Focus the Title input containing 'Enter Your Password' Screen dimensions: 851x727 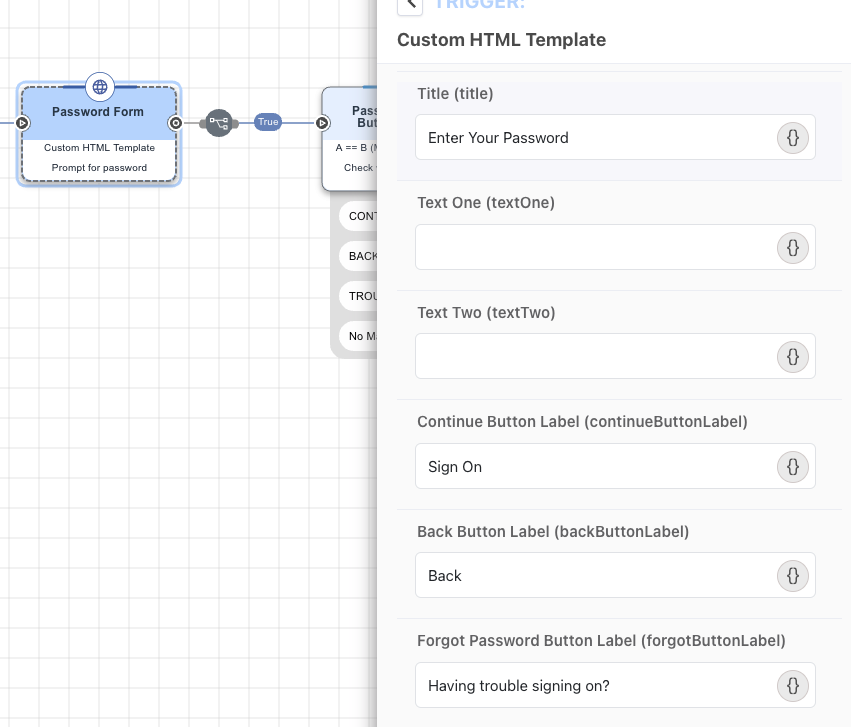pyautogui.click(x=595, y=138)
